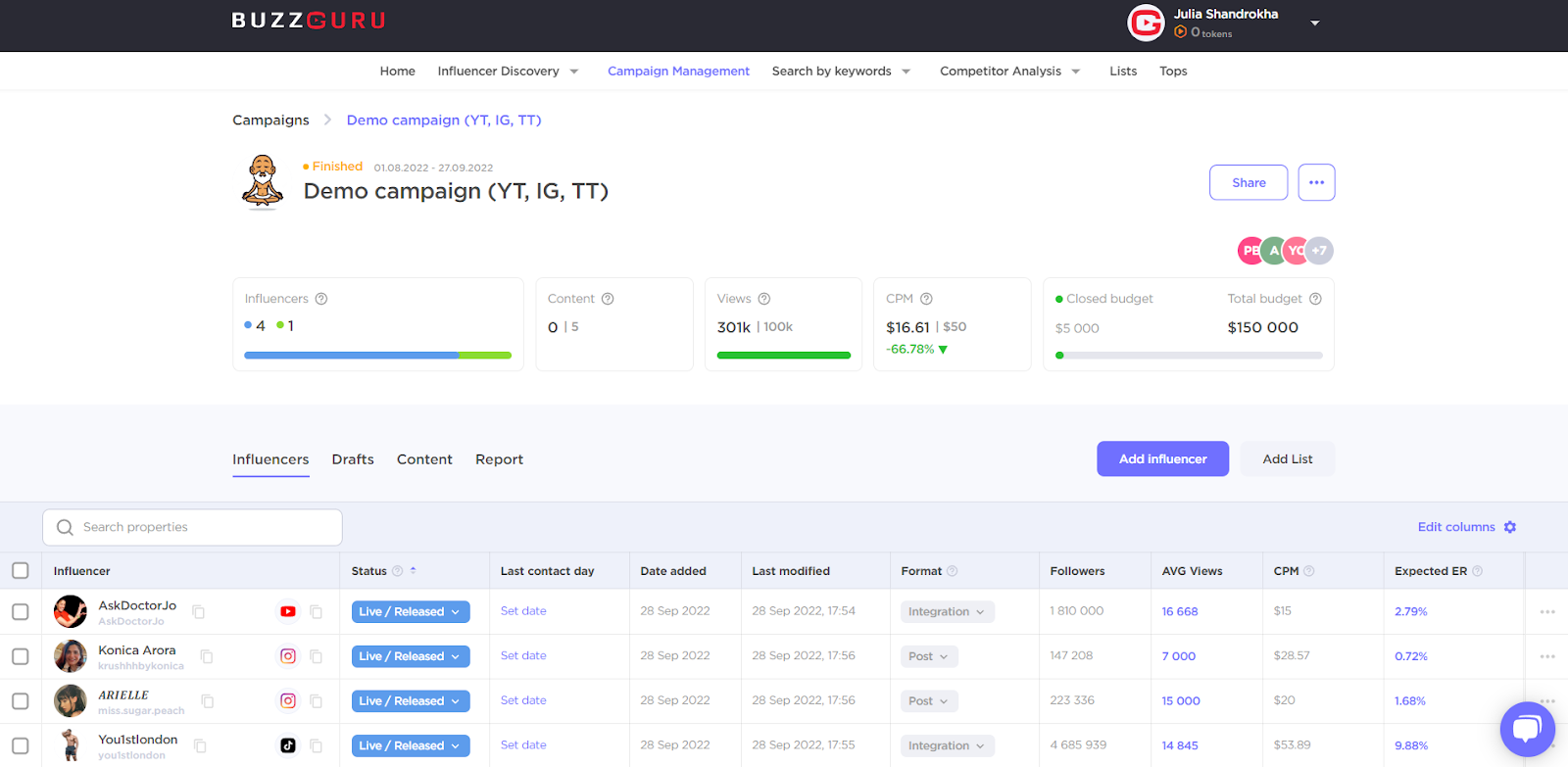Click the help icon beside Influencers stat
Viewport: 1568px width, 767px height.
[x=321, y=299]
